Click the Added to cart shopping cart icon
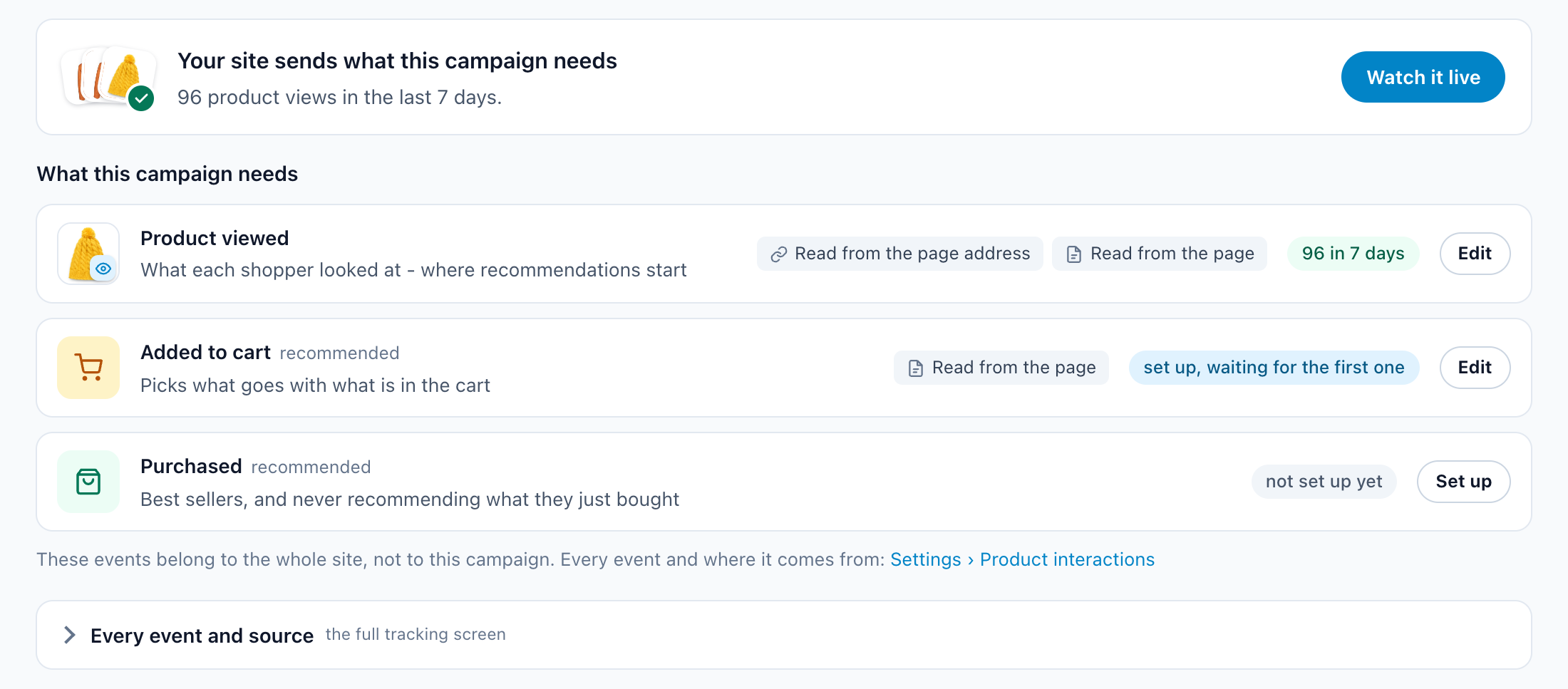 [88, 368]
